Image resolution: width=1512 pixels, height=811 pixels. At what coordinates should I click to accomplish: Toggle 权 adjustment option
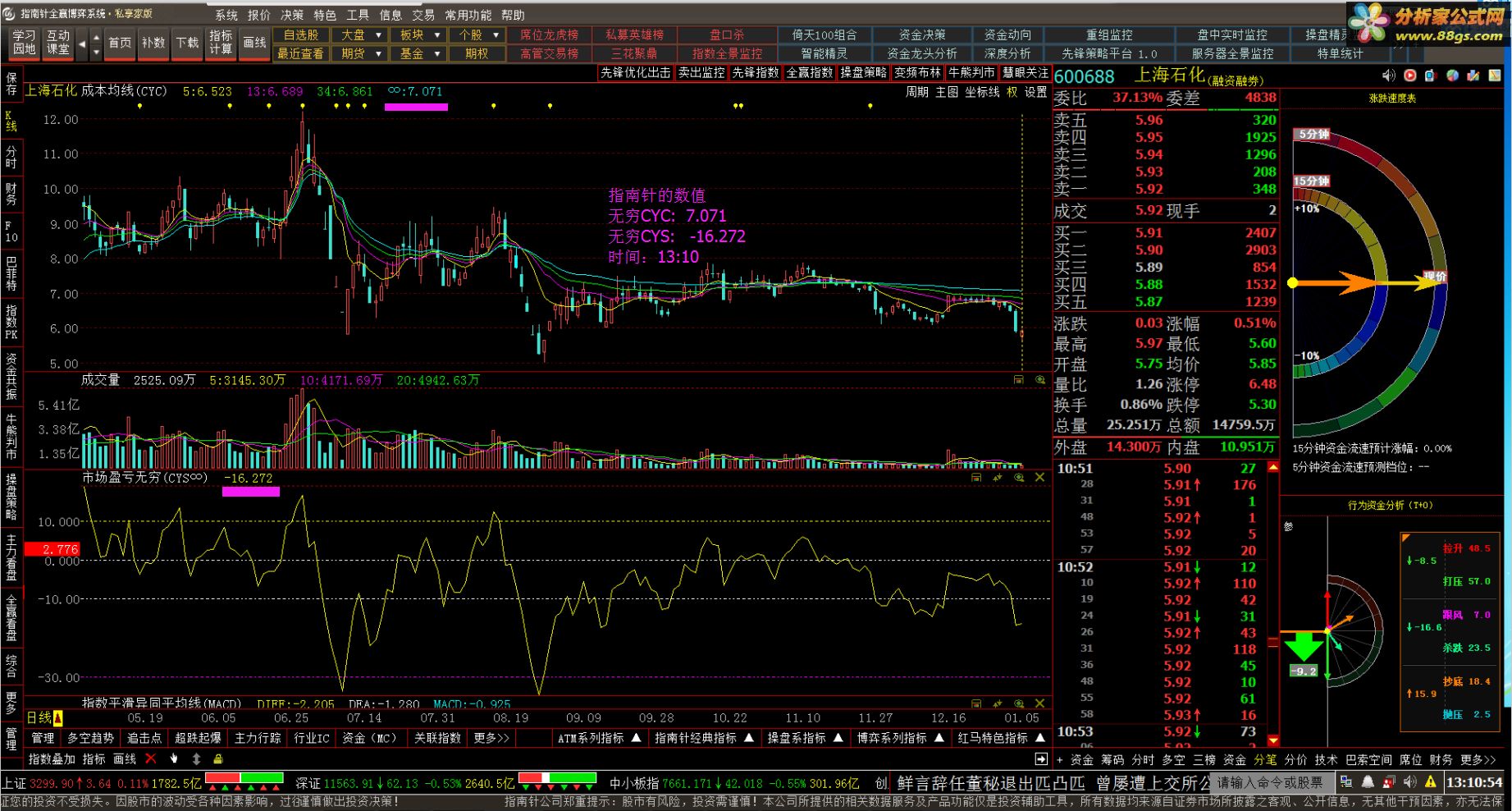pyautogui.click(x=1012, y=92)
